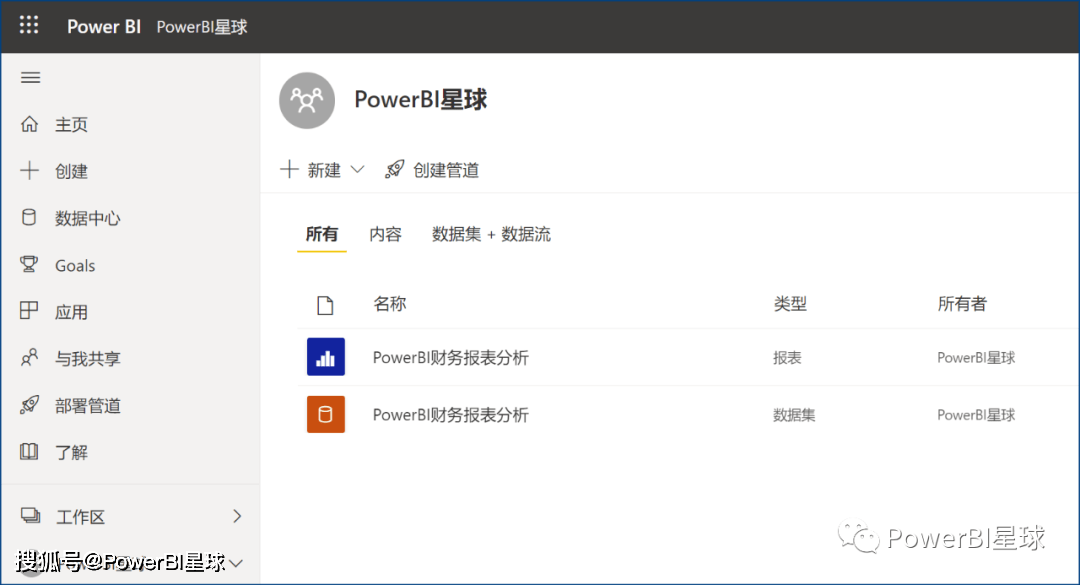Open Goals trophy item
Image resolution: width=1080 pixels, height=585 pixels.
coord(74,265)
